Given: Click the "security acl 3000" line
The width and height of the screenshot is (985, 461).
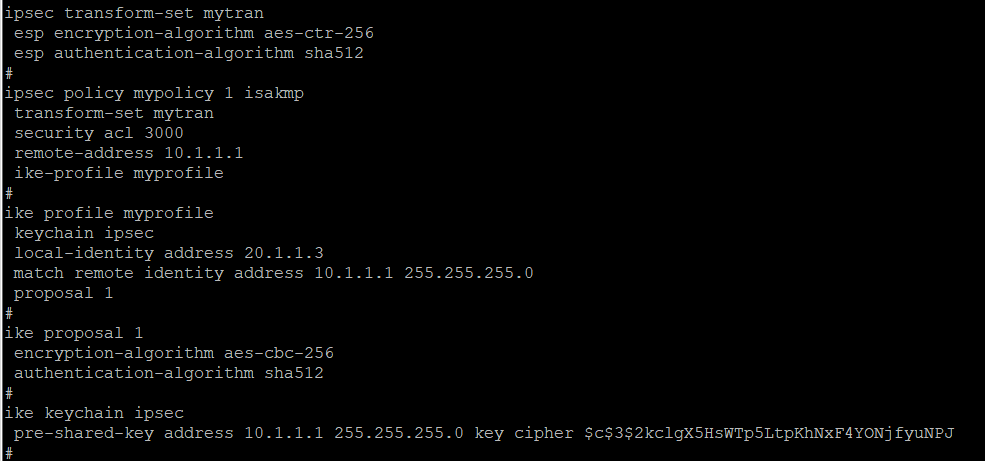Looking at the screenshot, I should coord(98,133).
